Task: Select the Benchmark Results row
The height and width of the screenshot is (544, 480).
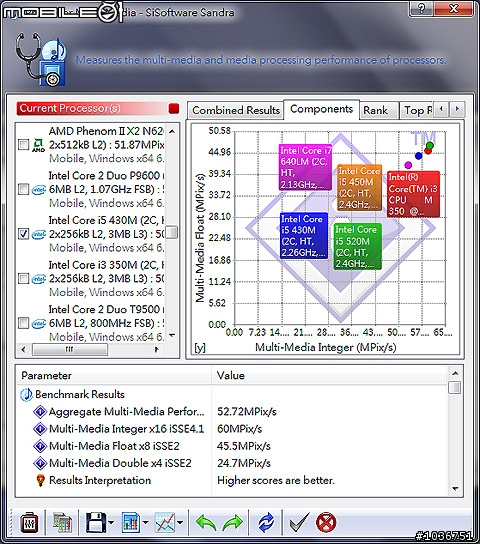Action: tap(232, 394)
